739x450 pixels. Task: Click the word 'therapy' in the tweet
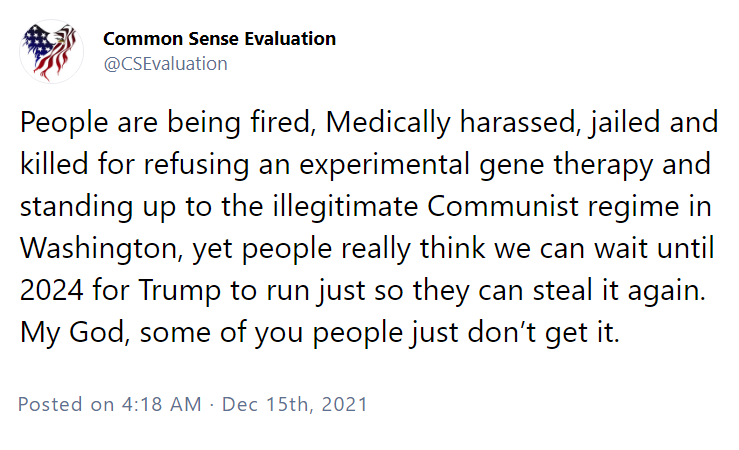point(603,165)
